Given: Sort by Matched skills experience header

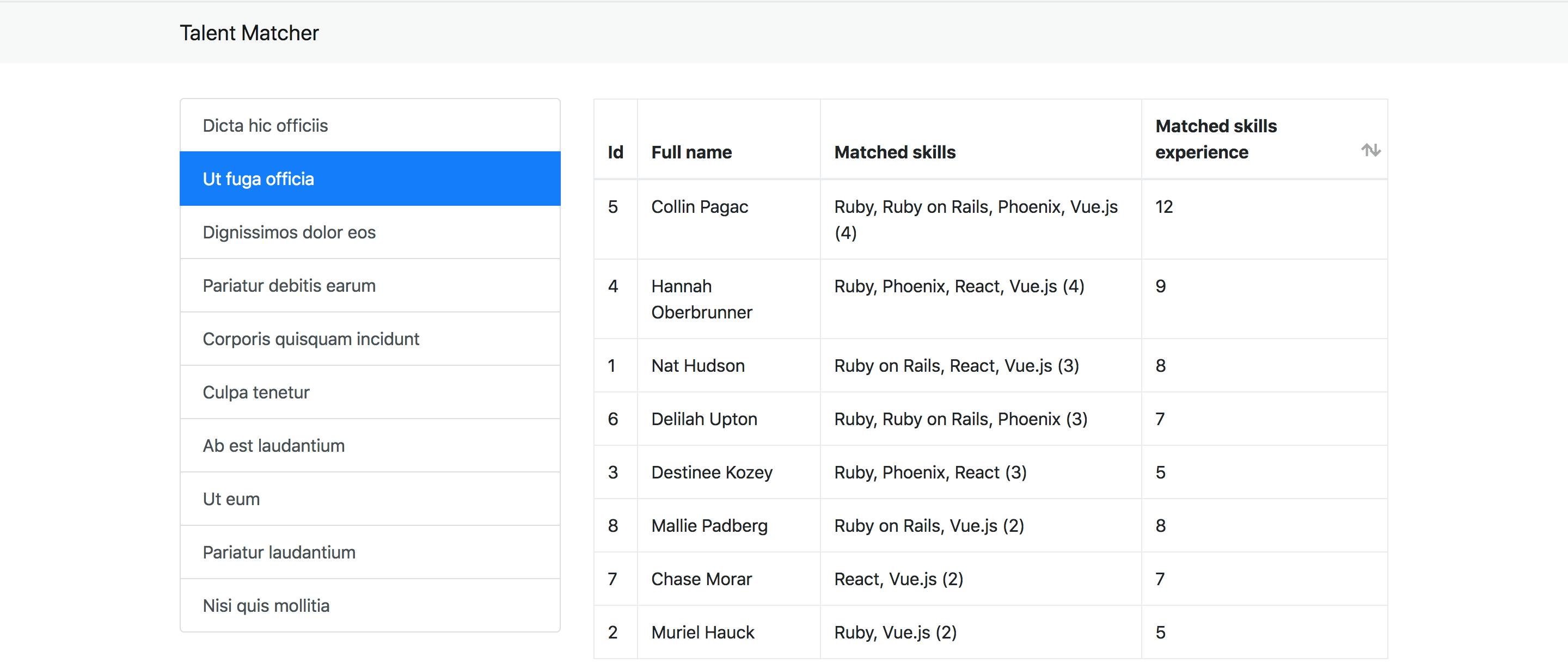Looking at the screenshot, I should (1264, 139).
